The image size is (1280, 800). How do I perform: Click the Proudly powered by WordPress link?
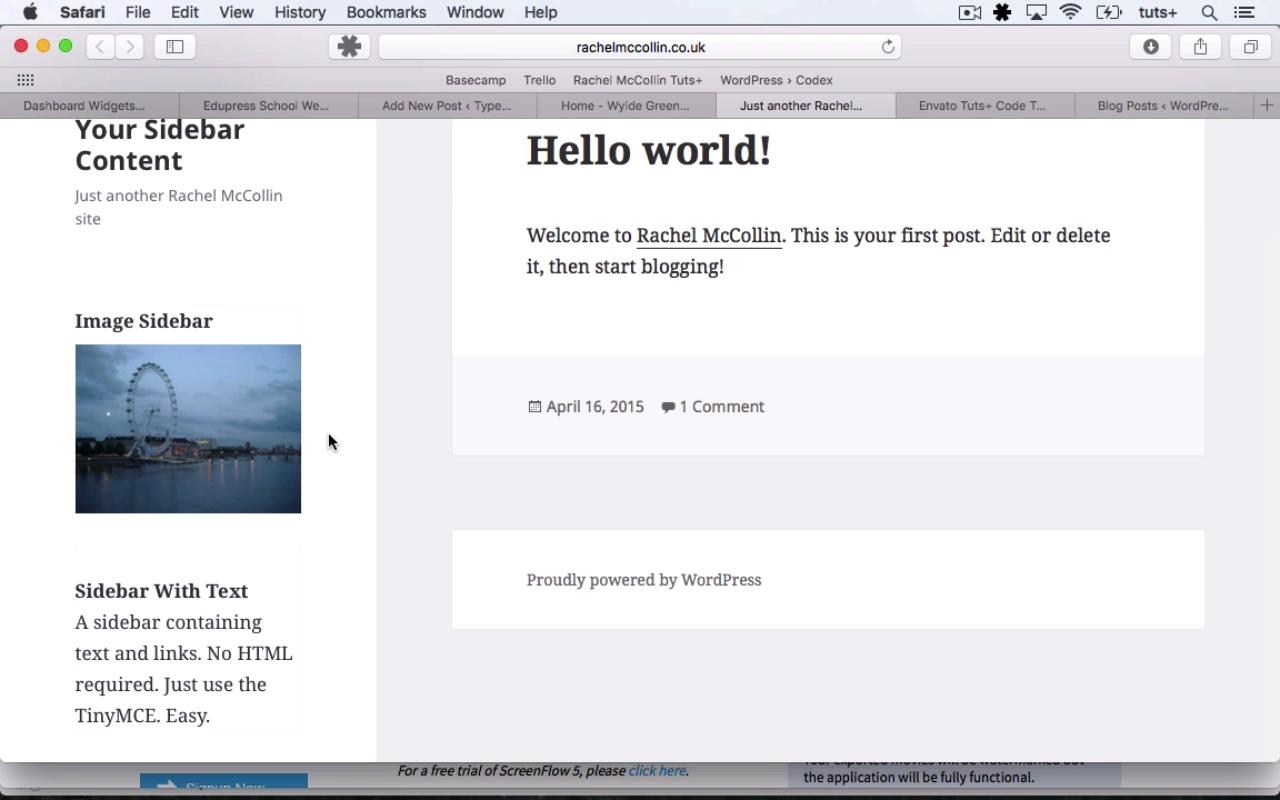point(644,580)
